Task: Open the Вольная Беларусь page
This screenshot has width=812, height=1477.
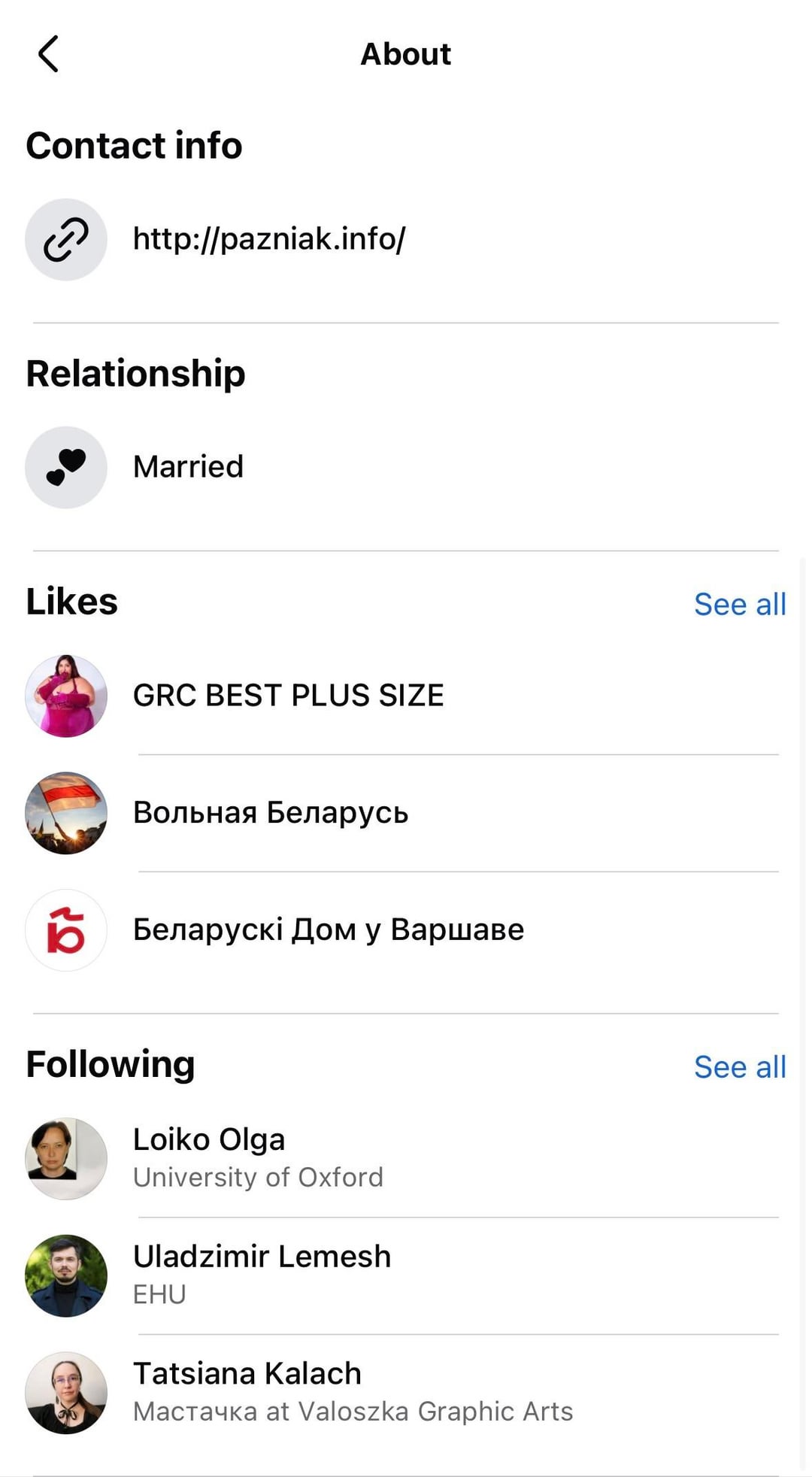Action: pyautogui.click(x=271, y=813)
